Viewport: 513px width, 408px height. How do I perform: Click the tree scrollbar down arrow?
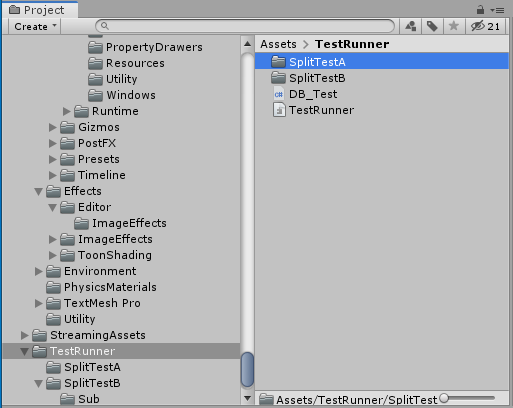pyautogui.click(x=247, y=398)
